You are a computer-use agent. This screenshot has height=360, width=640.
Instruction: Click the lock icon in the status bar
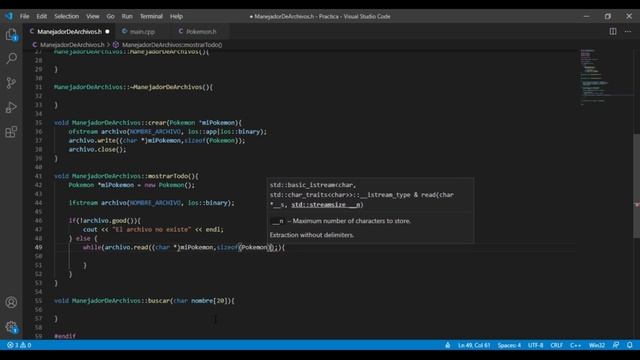448,345
